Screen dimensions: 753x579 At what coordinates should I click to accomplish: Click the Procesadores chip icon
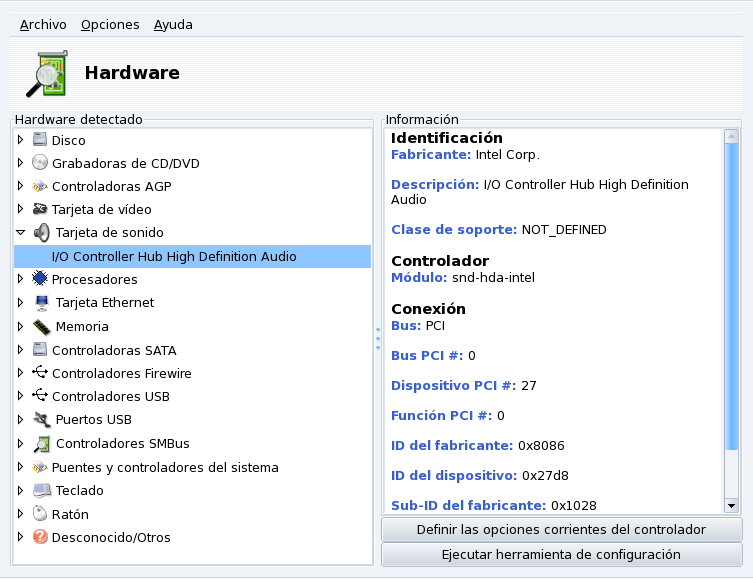pos(40,279)
